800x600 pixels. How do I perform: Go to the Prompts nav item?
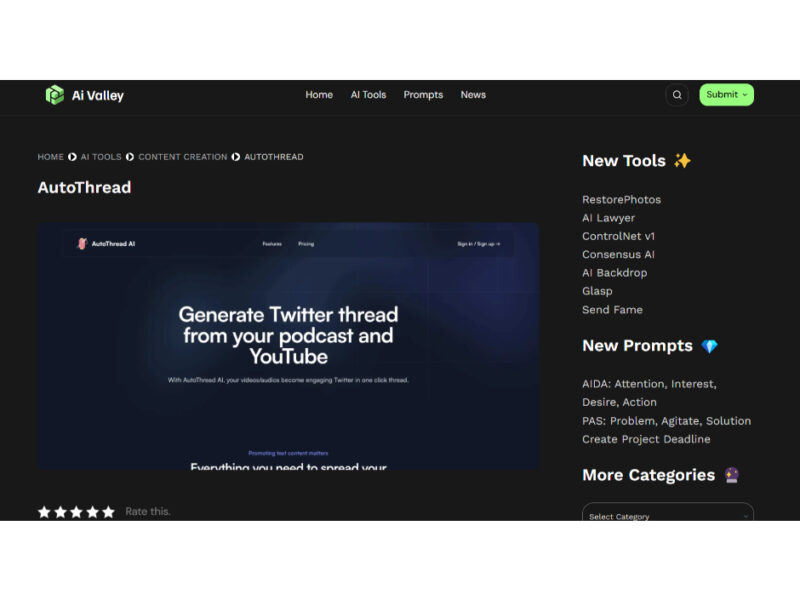tap(423, 95)
